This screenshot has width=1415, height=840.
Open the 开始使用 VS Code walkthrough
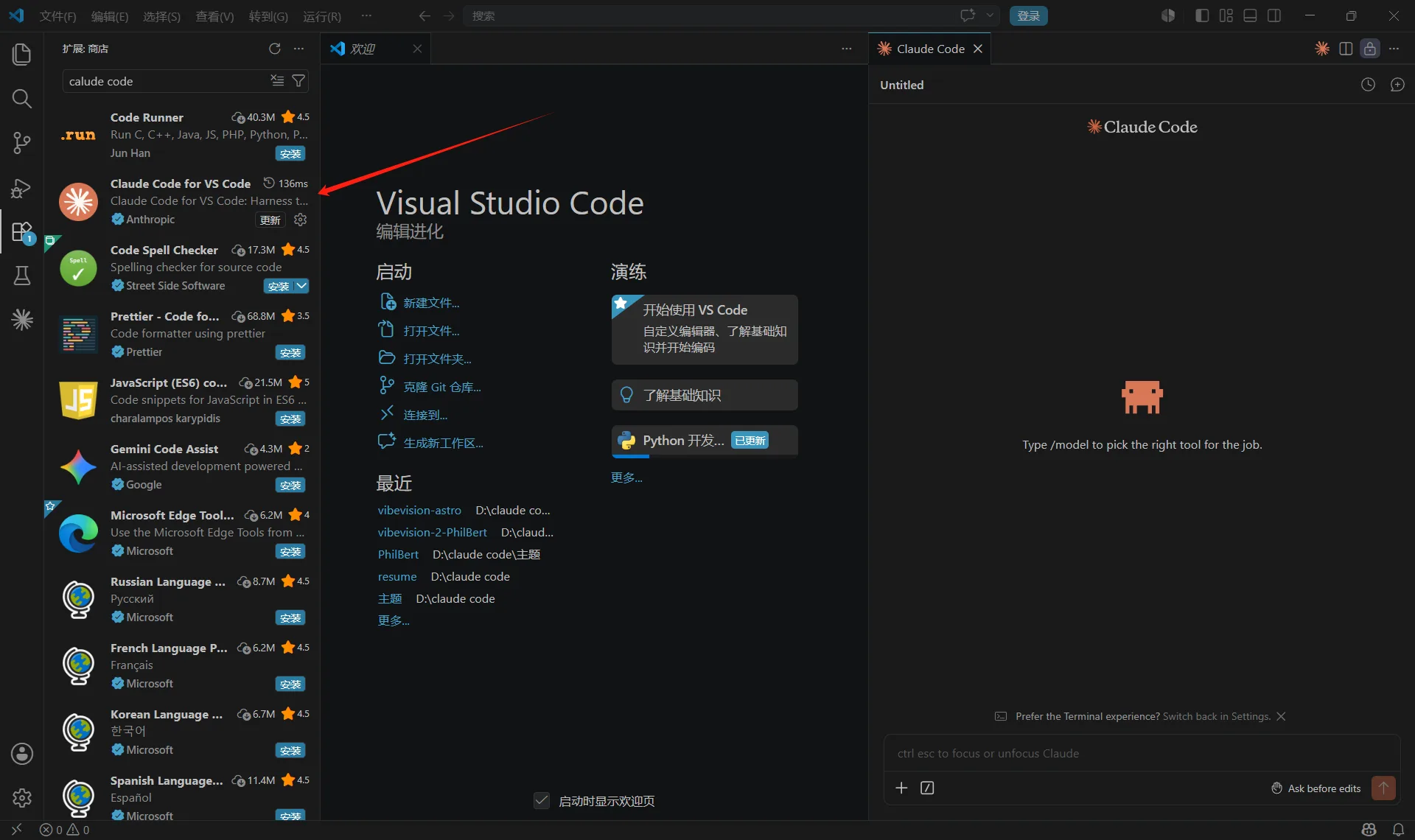pyautogui.click(x=705, y=329)
